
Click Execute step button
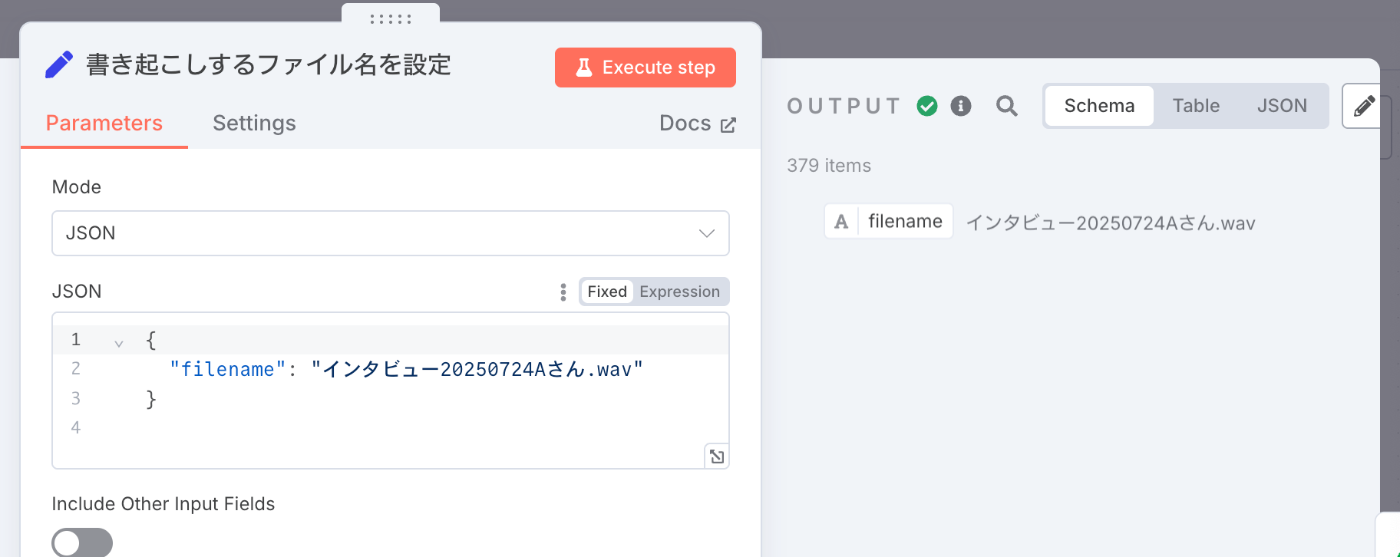point(645,67)
